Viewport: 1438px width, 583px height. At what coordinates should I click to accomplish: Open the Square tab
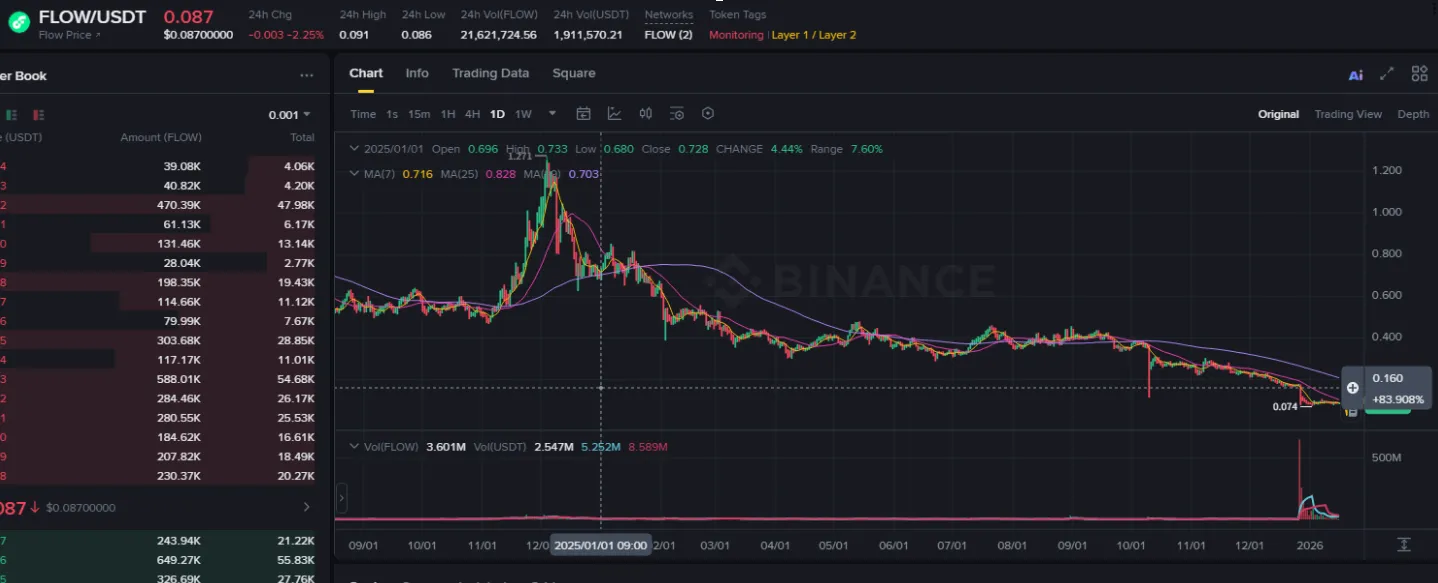click(x=573, y=73)
